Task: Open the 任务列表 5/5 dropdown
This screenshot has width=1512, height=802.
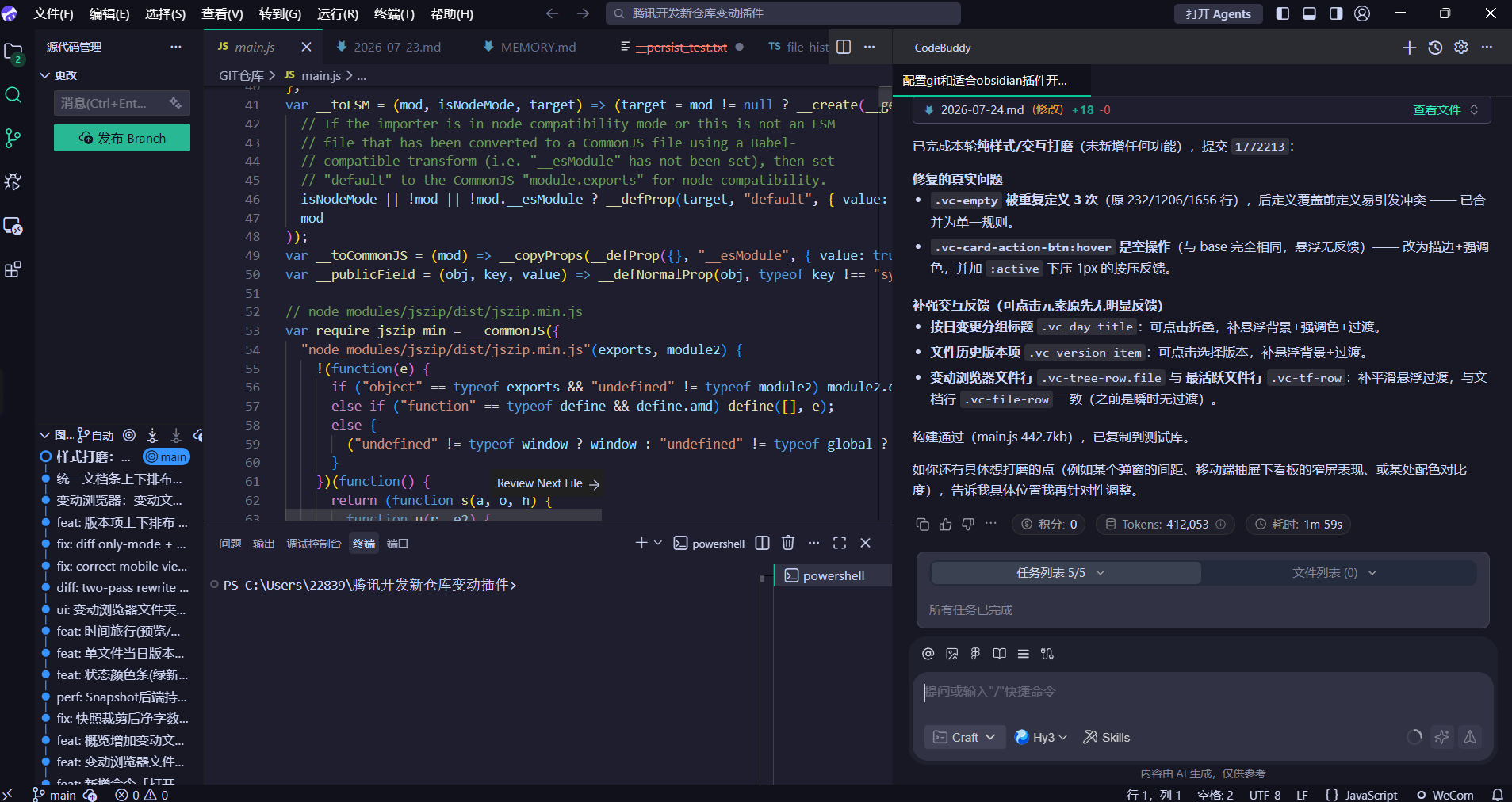Action: pos(1061,572)
